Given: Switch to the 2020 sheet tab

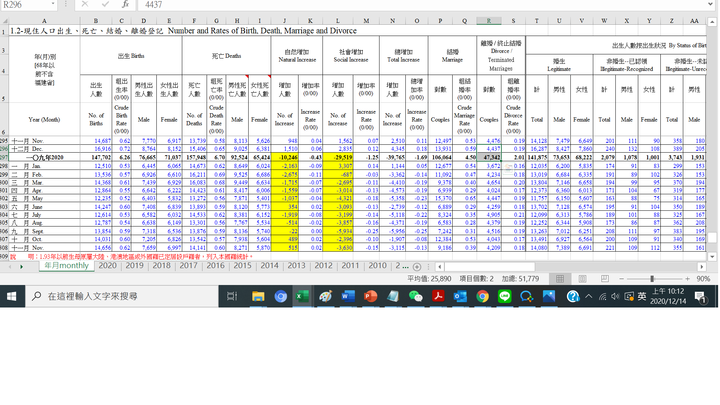Looking at the screenshot, I should pos(107,265).
